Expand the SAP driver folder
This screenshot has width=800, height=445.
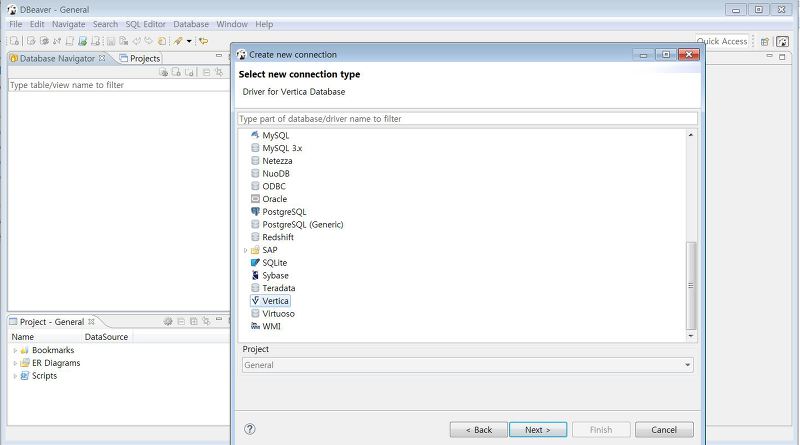click(245, 250)
